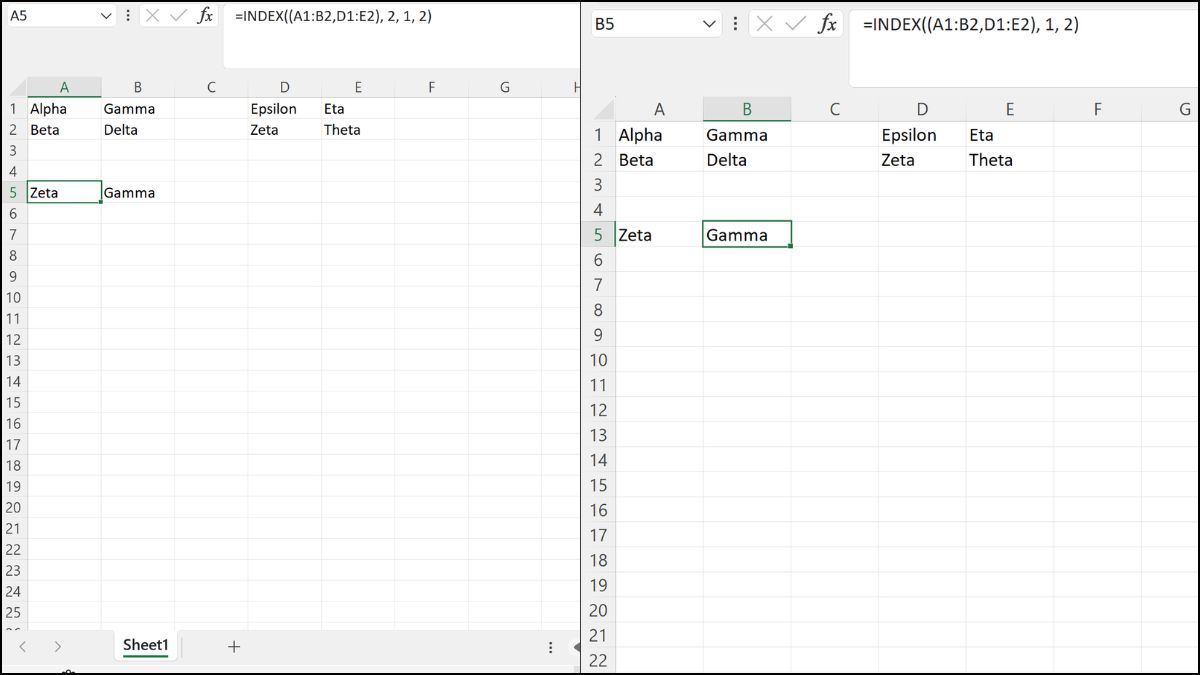Viewport: 1200px width, 675px height.
Task: Click column header B in left spreadsheet
Action: pos(138,88)
